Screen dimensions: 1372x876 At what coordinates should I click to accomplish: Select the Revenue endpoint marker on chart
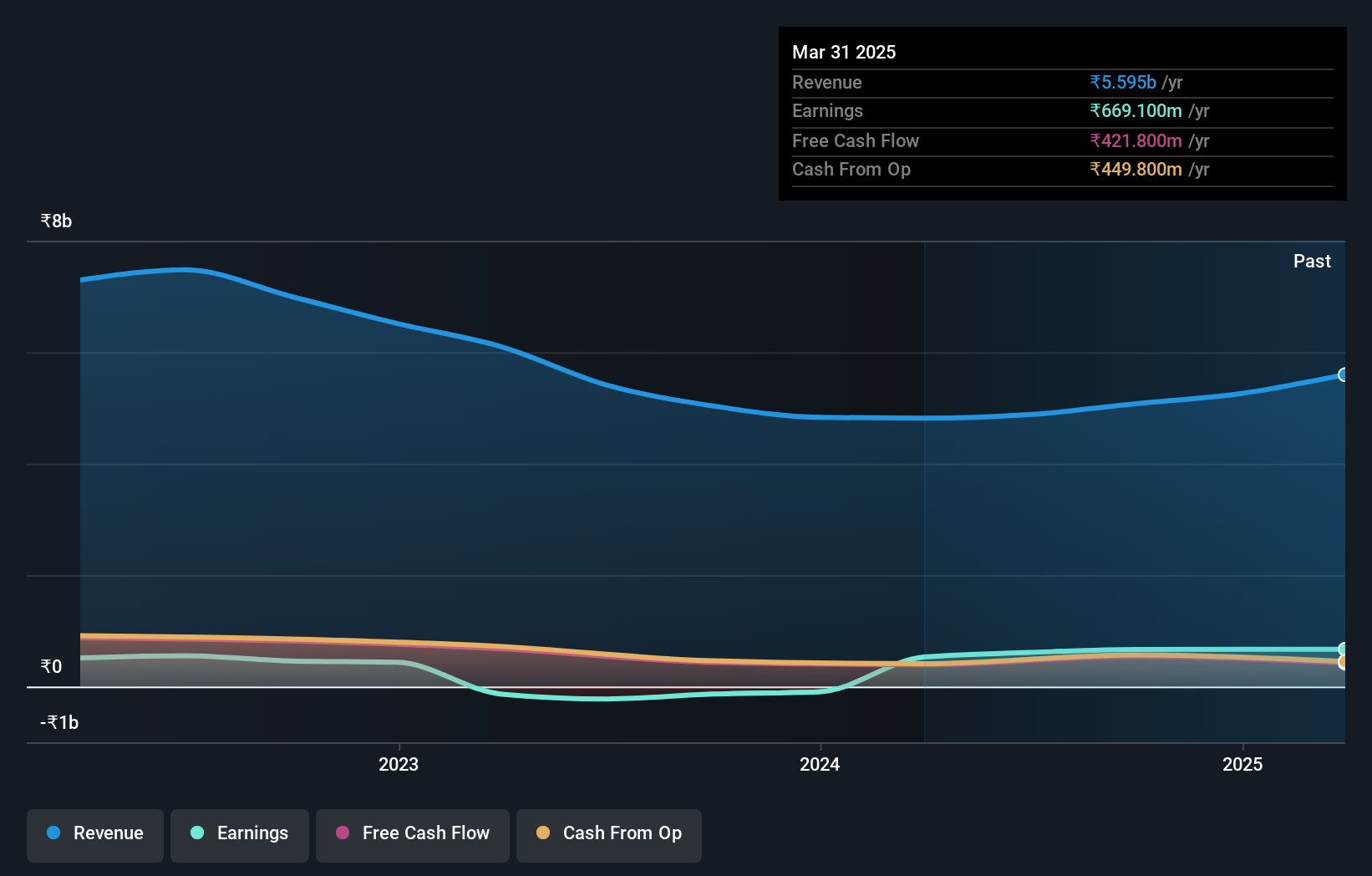click(x=1343, y=374)
